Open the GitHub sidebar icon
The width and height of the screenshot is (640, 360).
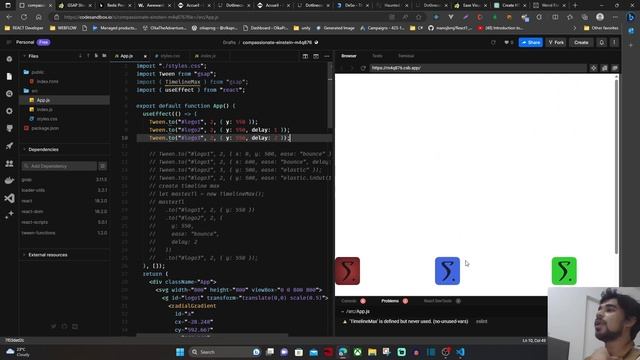click(x=9, y=128)
